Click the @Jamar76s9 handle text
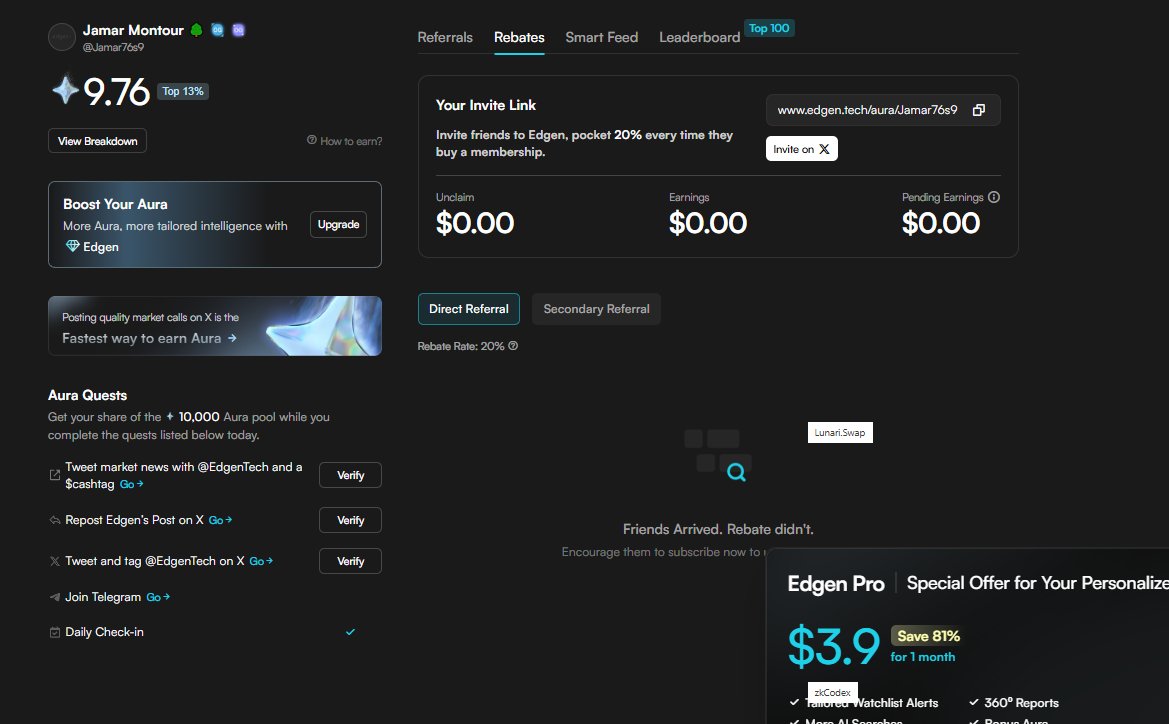1169x724 pixels. (113, 47)
